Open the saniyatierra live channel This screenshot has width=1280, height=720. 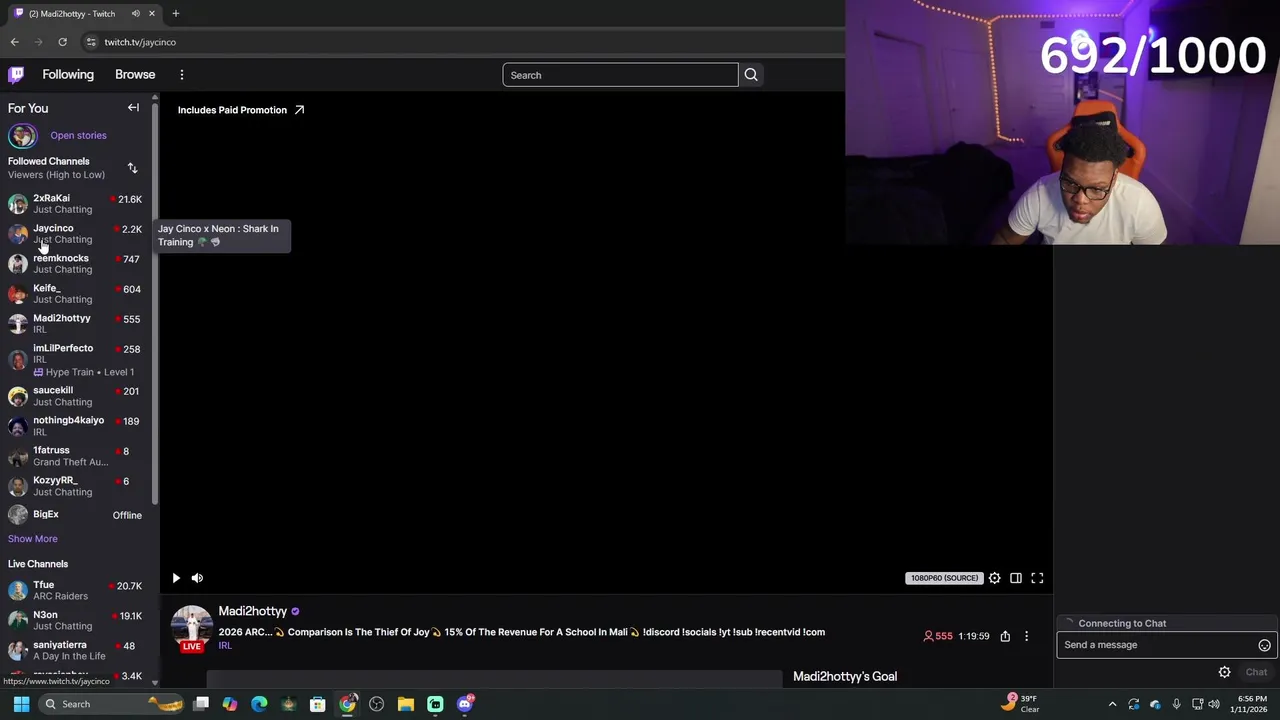78,651
